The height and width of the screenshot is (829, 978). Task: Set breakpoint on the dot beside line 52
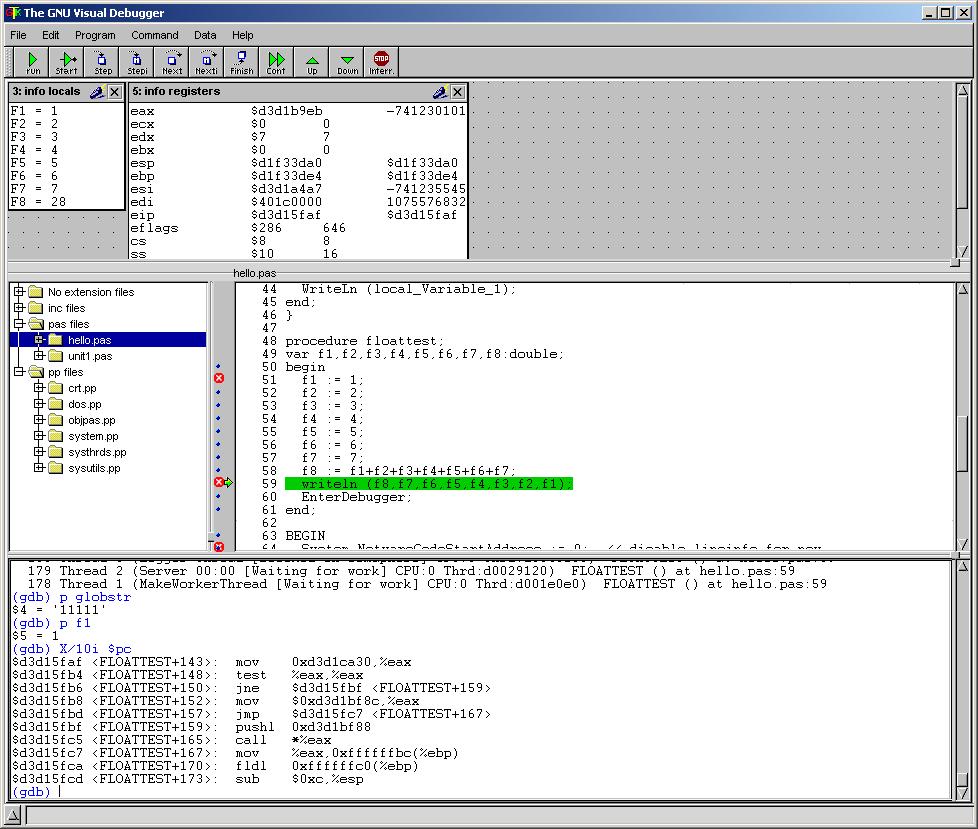[x=218, y=392]
